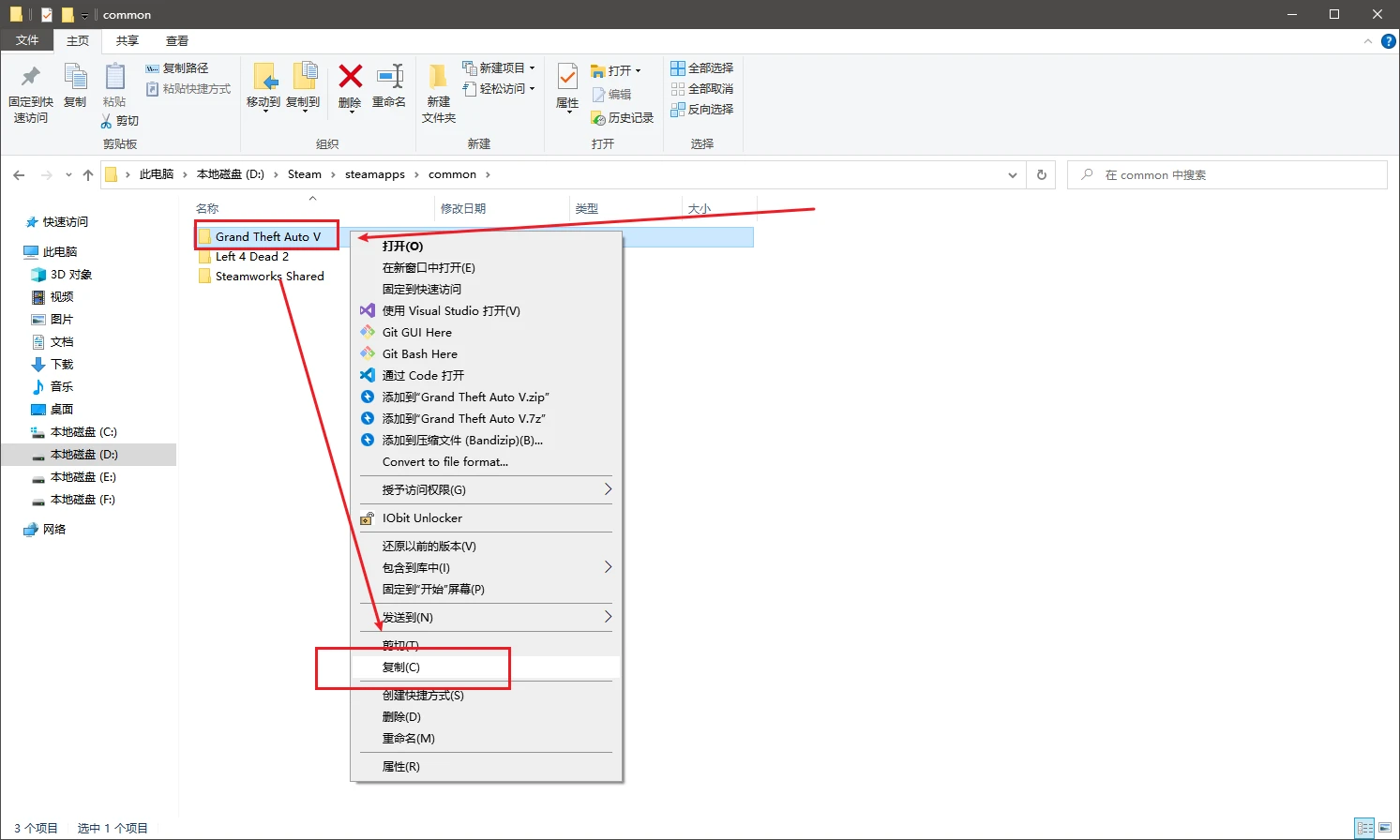Select 本地磁盘 (C:) in the navigation pane
The height and width of the screenshot is (840, 1400).
(83, 432)
